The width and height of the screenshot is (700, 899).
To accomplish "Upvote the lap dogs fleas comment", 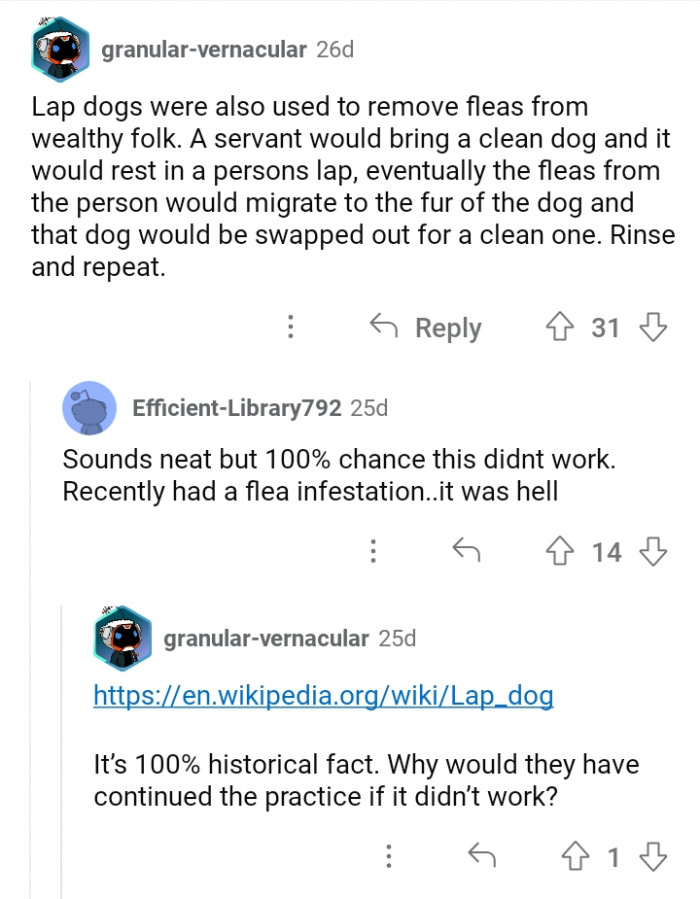I will click(x=558, y=327).
